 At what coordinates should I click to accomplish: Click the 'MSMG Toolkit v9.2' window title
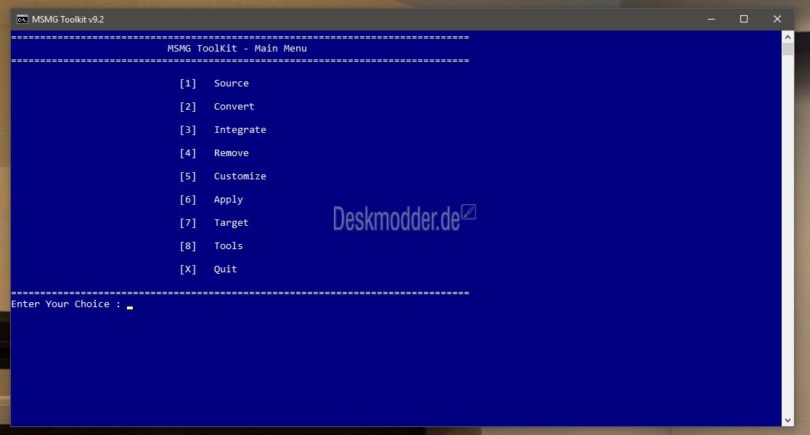click(x=68, y=20)
